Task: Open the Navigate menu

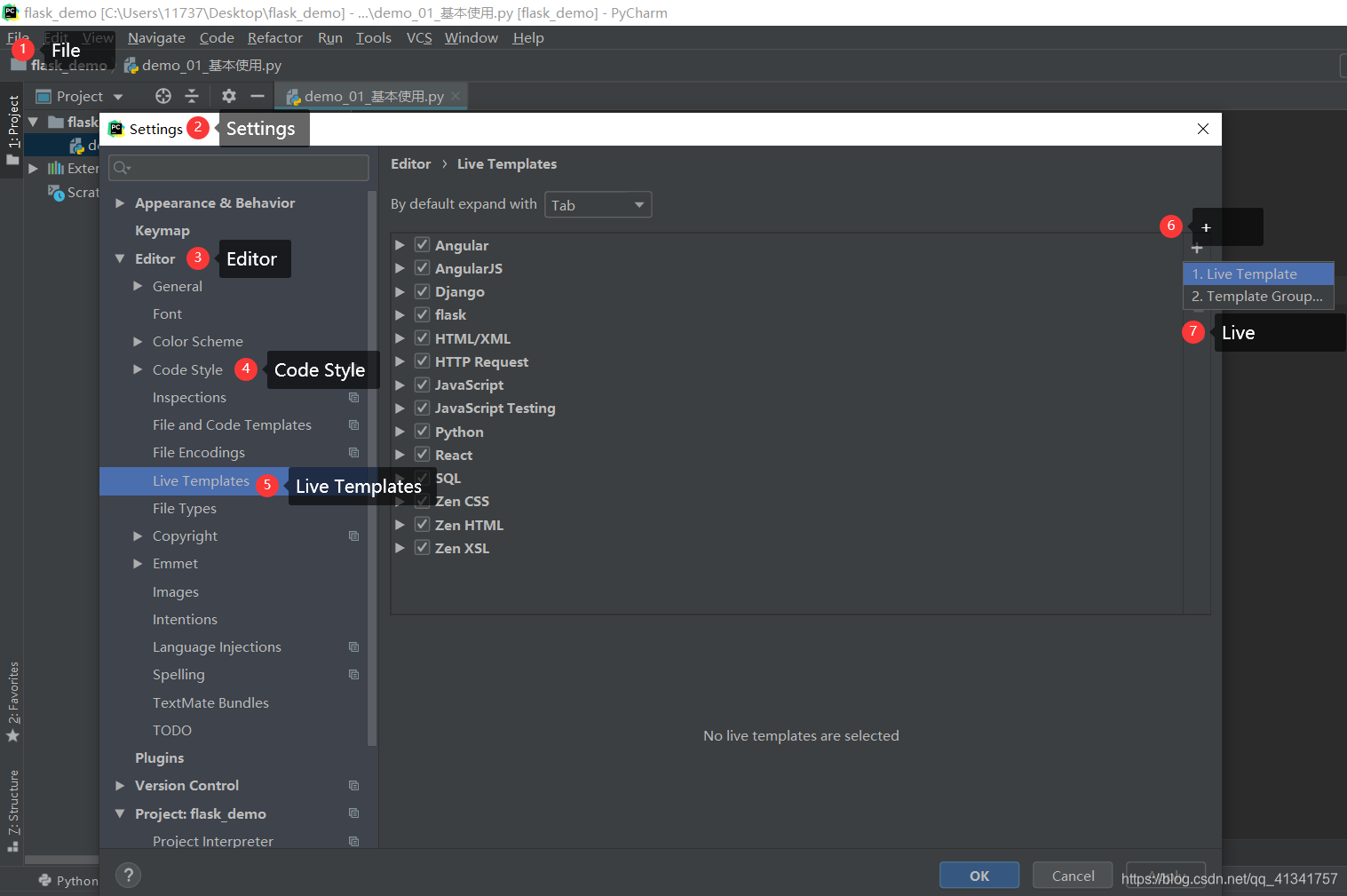Action: [156, 38]
